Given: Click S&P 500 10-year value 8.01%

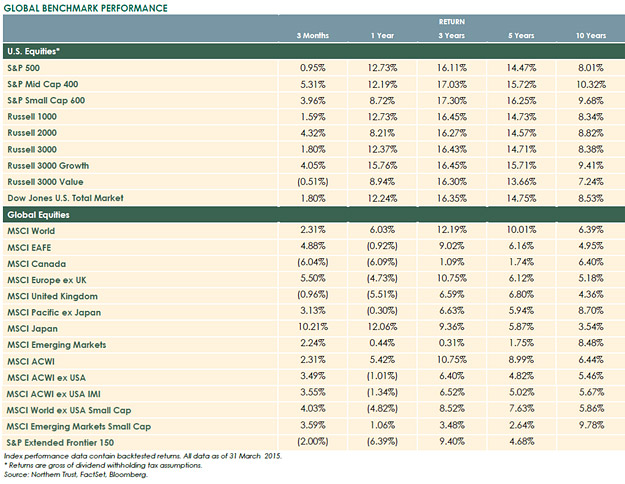Looking at the screenshot, I should 591,68.
